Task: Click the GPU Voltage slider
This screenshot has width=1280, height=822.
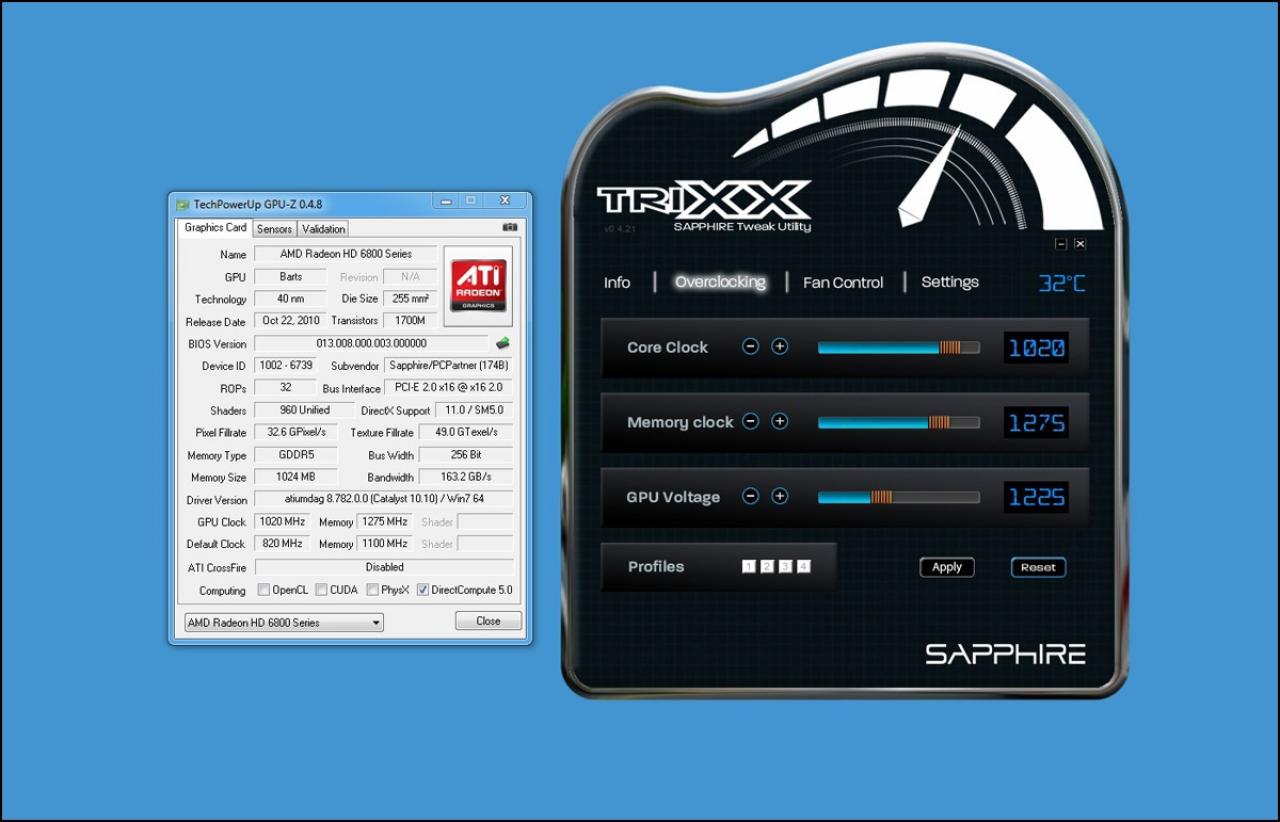Action: pos(898,497)
